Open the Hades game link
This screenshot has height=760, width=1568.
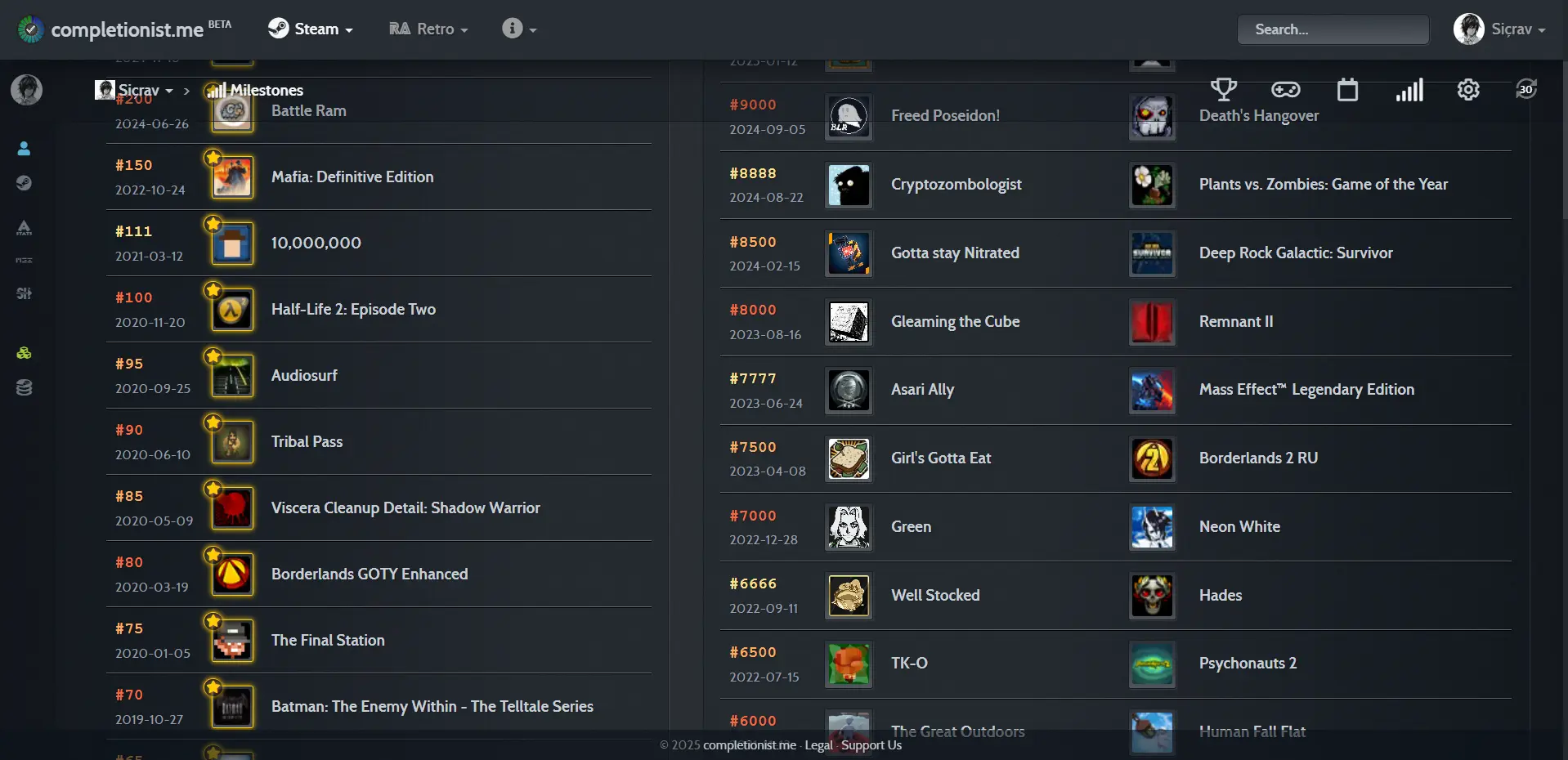[1220, 595]
